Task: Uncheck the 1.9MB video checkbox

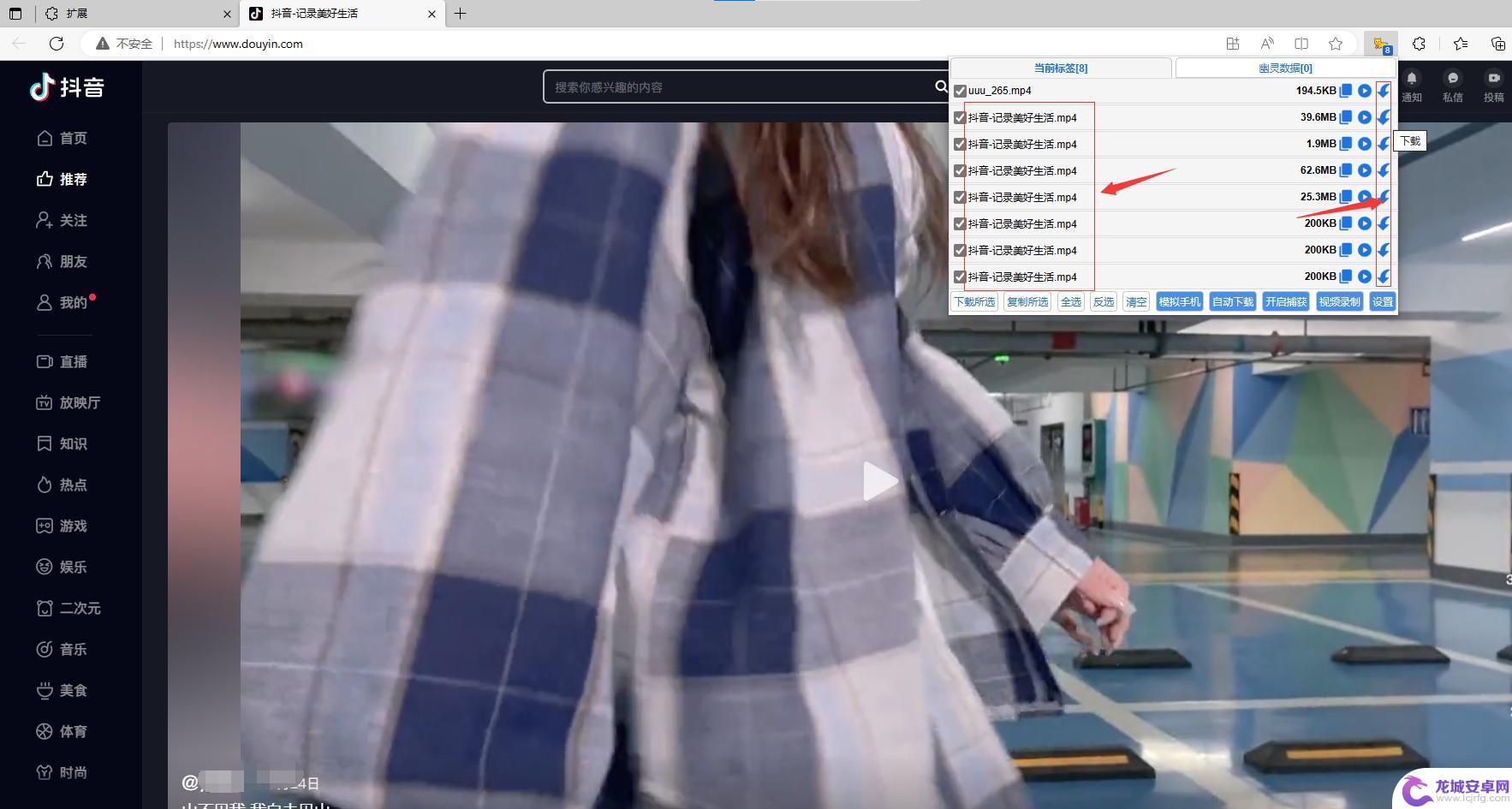Action: [x=960, y=144]
